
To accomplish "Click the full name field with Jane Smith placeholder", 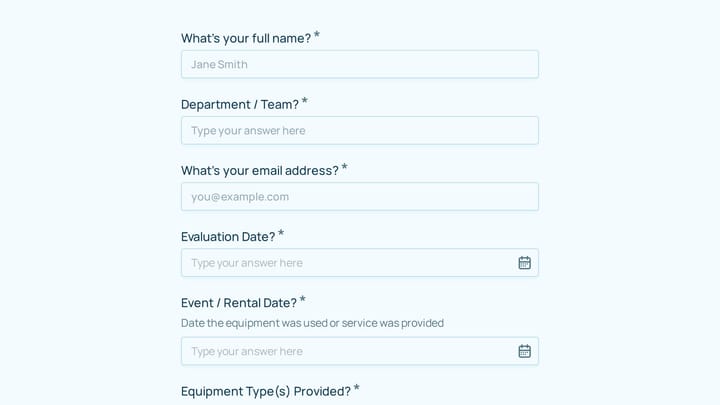I will [x=360, y=64].
